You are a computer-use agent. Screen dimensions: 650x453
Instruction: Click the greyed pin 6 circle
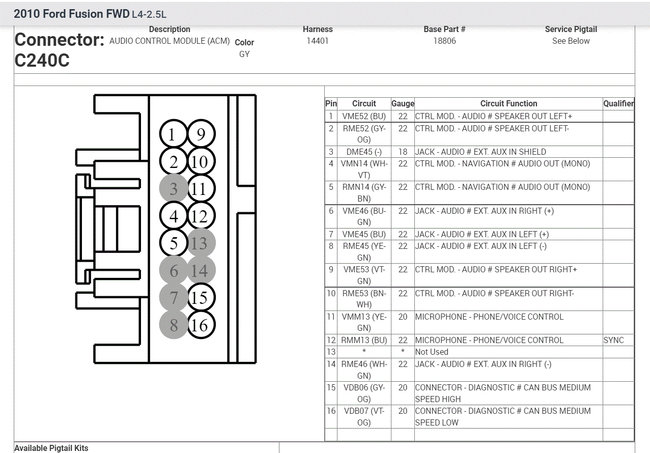click(173, 270)
